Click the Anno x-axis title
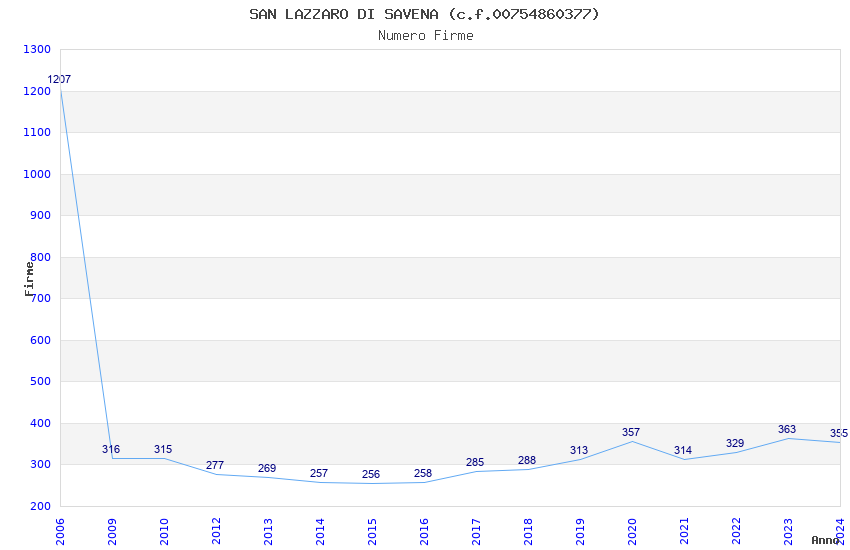Image resolution: width=850 pixels, height=550 pixels. [x=825, y=540]
